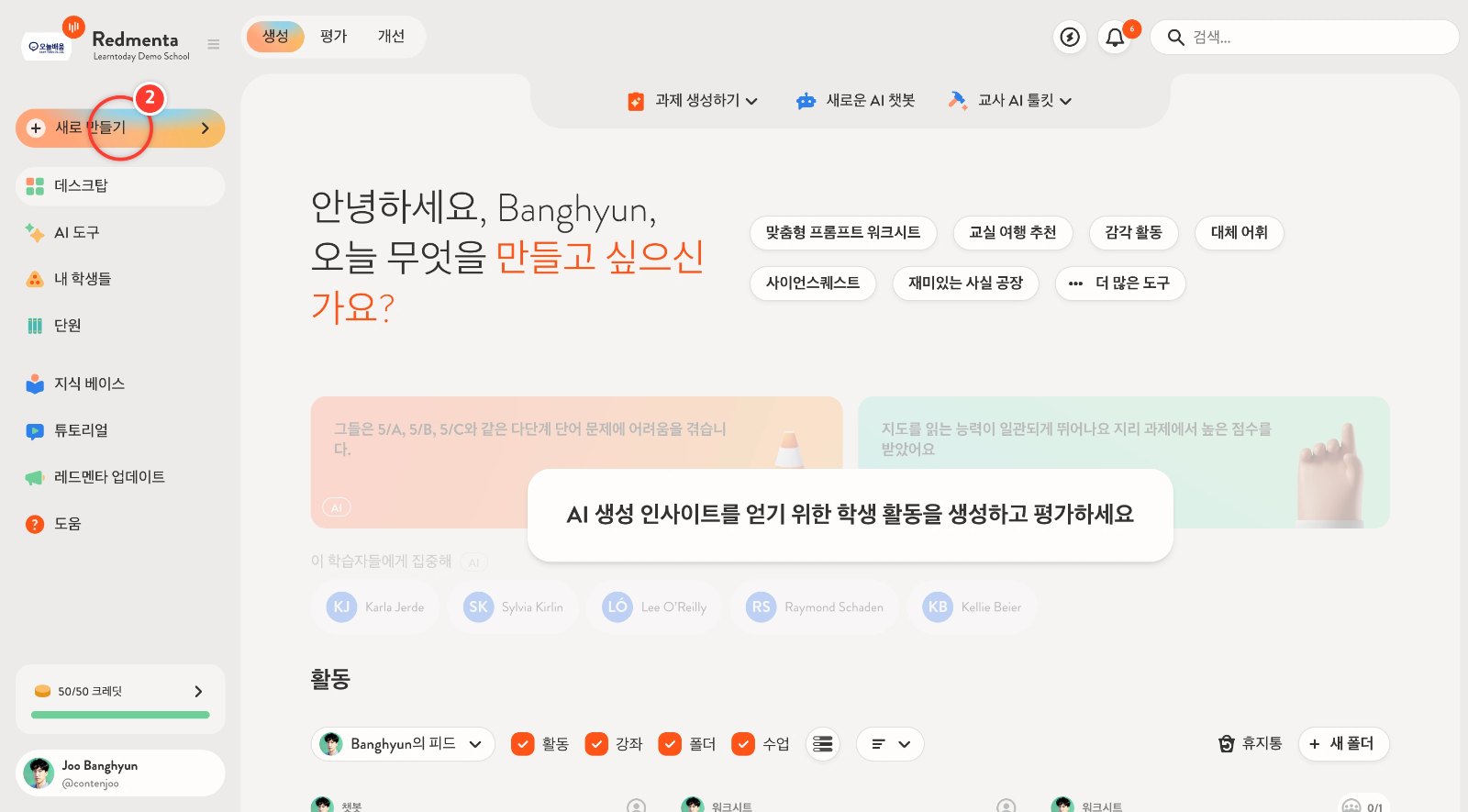Viewport: 1468px width, 812px height.
Task: Create 새 폴더
Action: click(x=1343, y=744)
